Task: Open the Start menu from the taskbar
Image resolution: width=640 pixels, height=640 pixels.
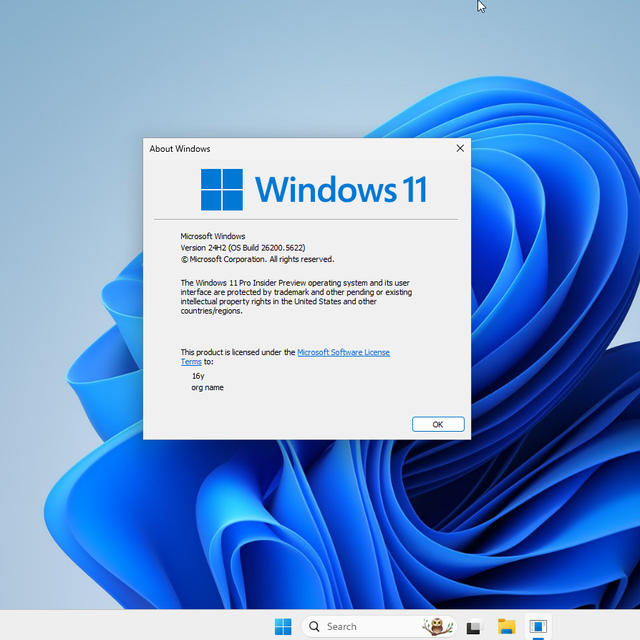Action: [x=284, y=626]
